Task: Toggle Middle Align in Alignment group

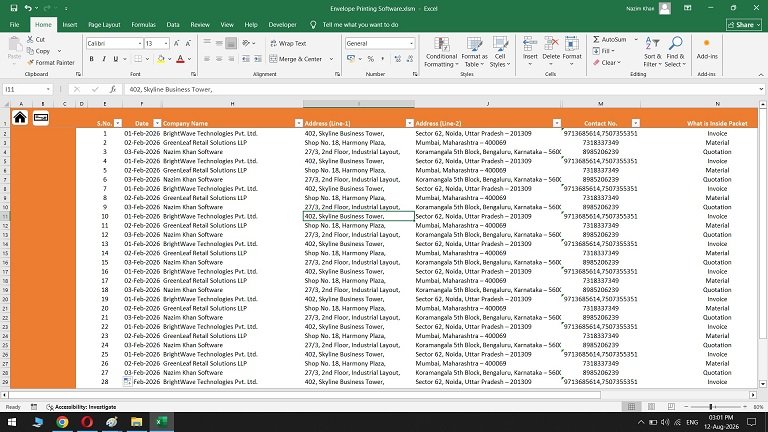Action: pyautogui.click(x=219, y=43)
